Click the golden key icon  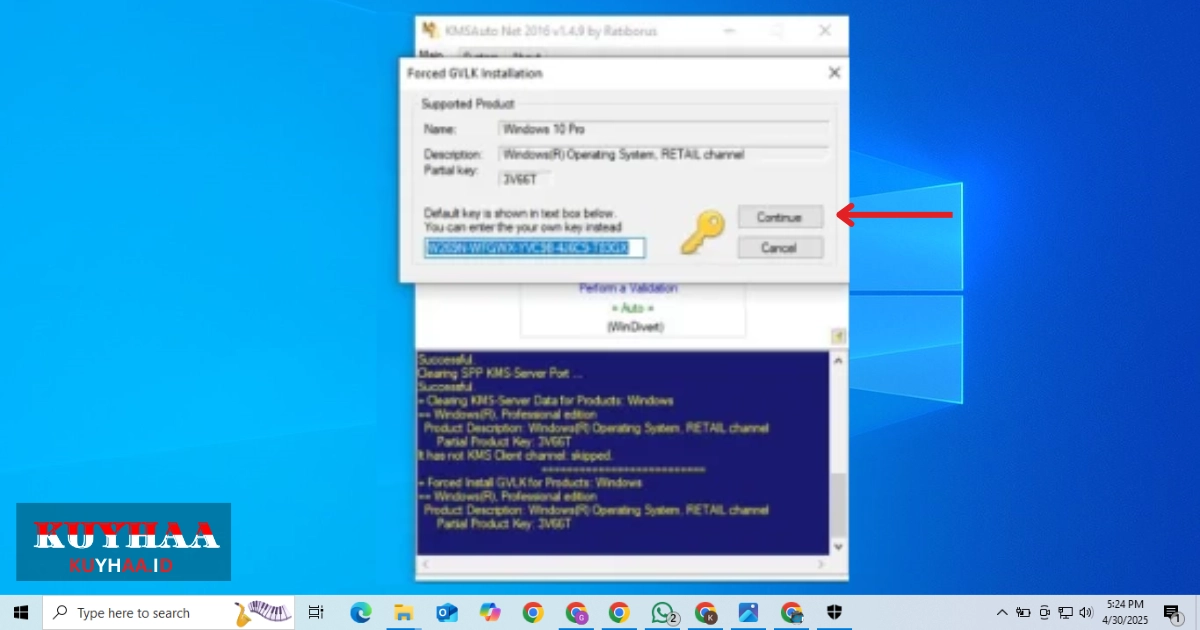click(702, 234)
